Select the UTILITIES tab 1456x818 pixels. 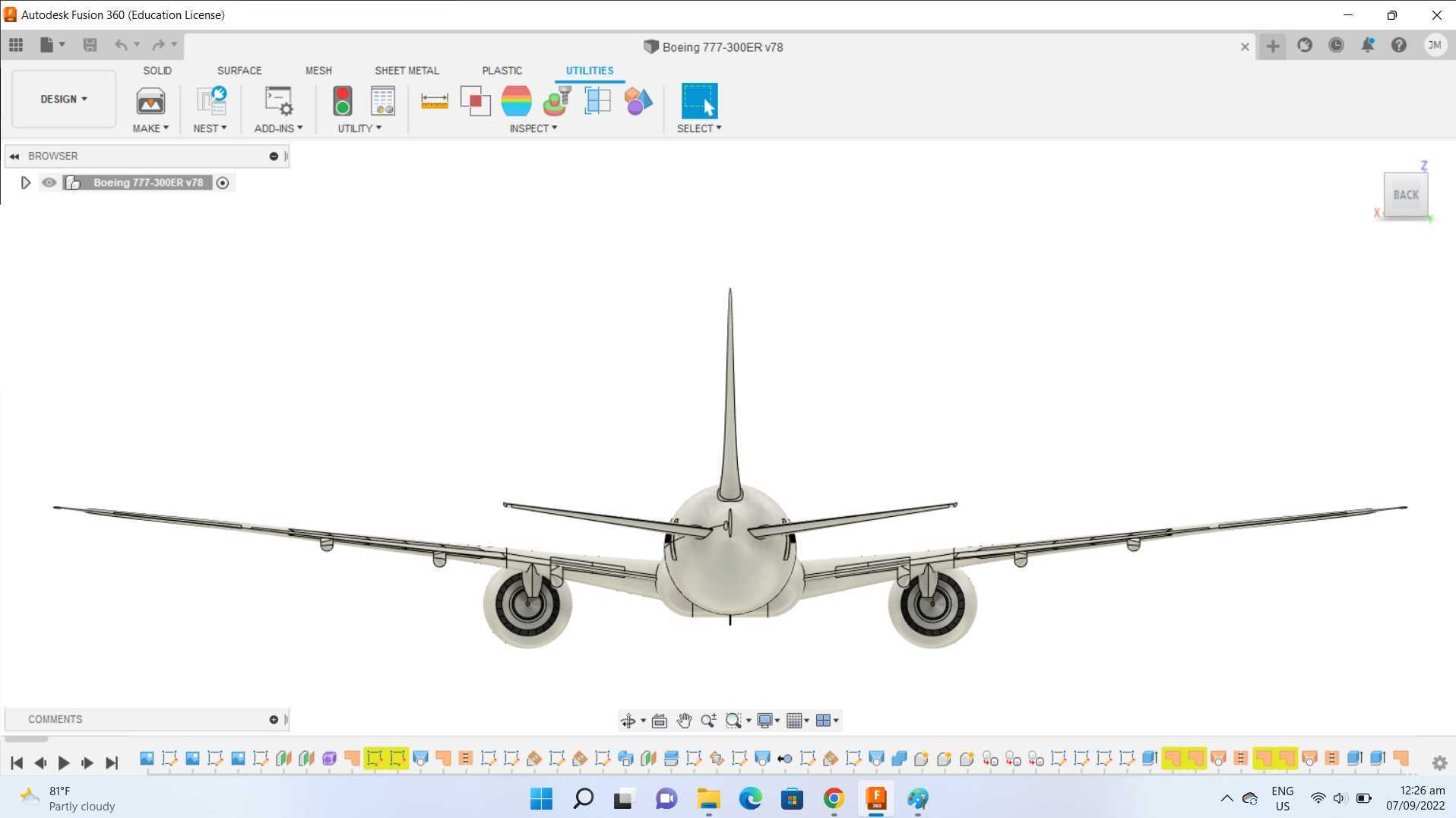(x=590, y=71)
